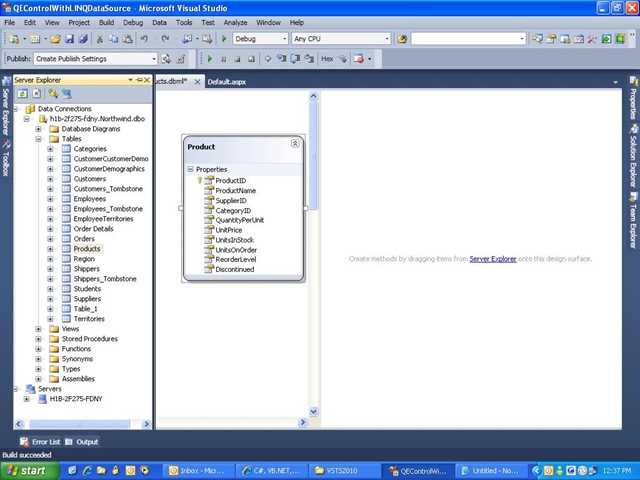Open the File menu

(x=9, y=22)
